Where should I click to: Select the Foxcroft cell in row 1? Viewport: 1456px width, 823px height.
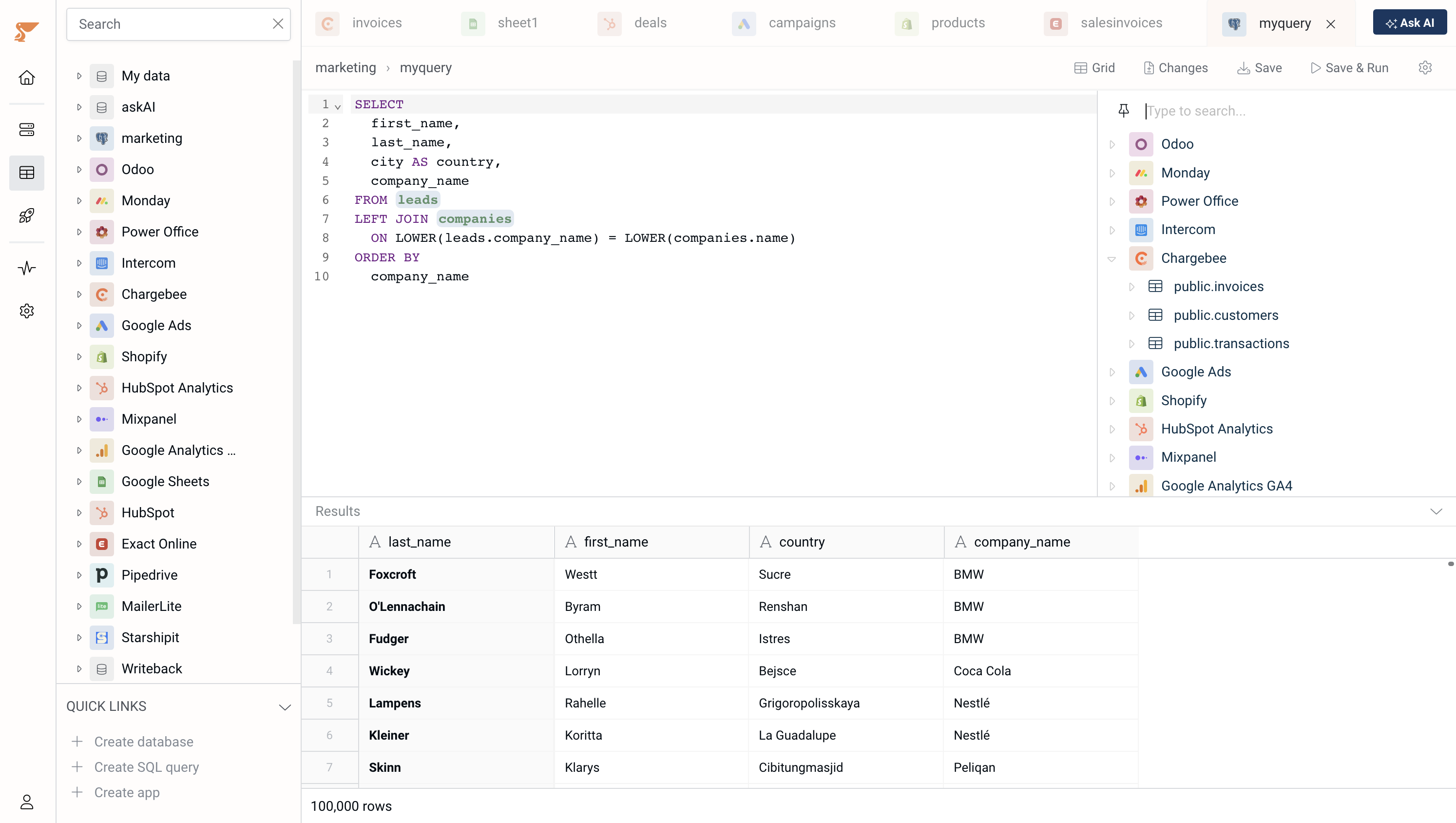coord(456,574)
